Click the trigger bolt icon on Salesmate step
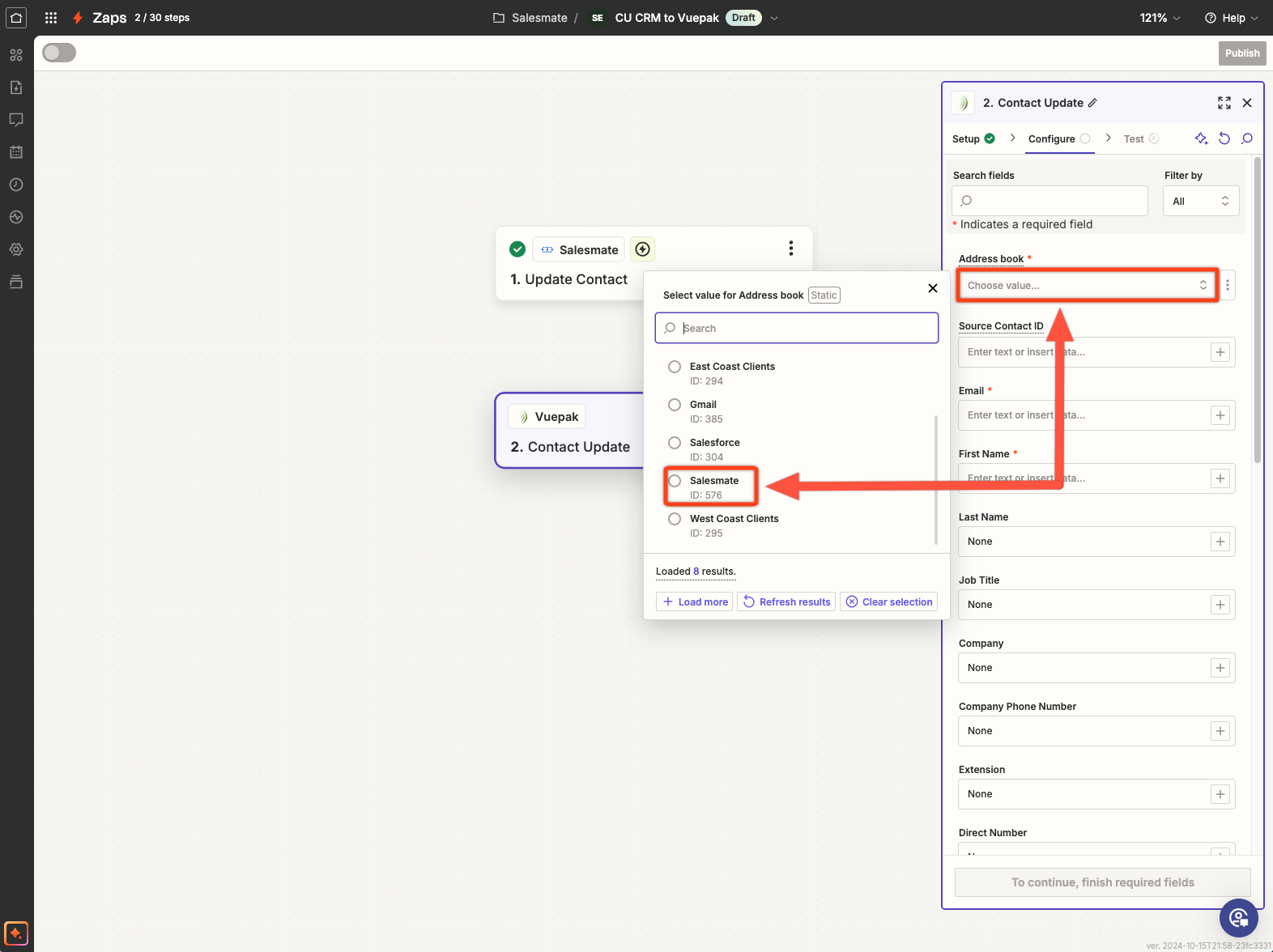The height and width of the screenshot is (952, 1273). (x=643, y=249)
